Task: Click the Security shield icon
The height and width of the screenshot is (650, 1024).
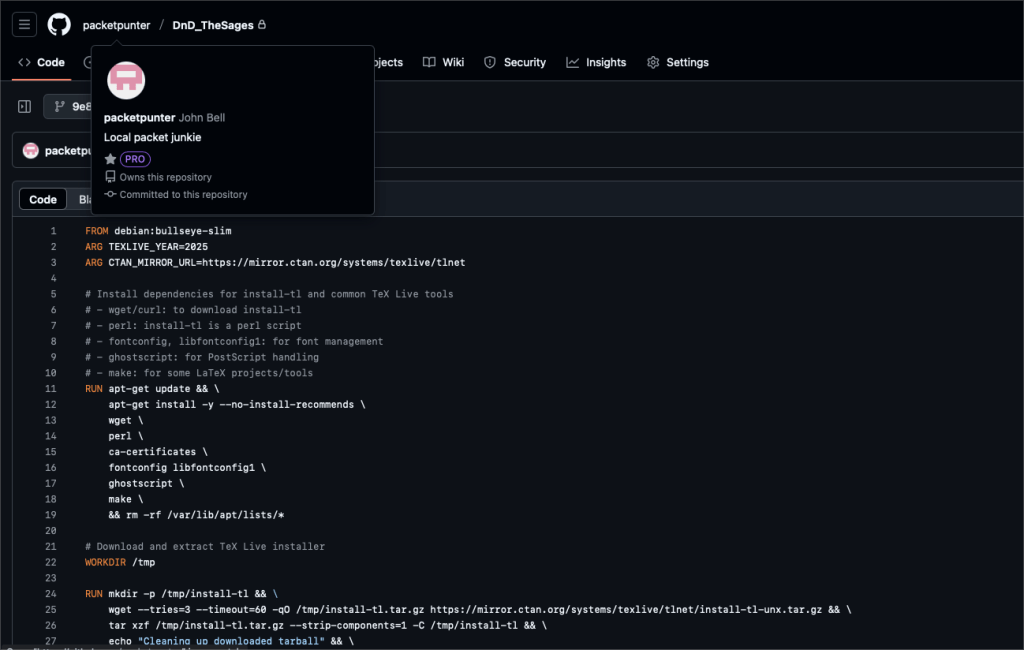Action: click(x=490, y=62)
